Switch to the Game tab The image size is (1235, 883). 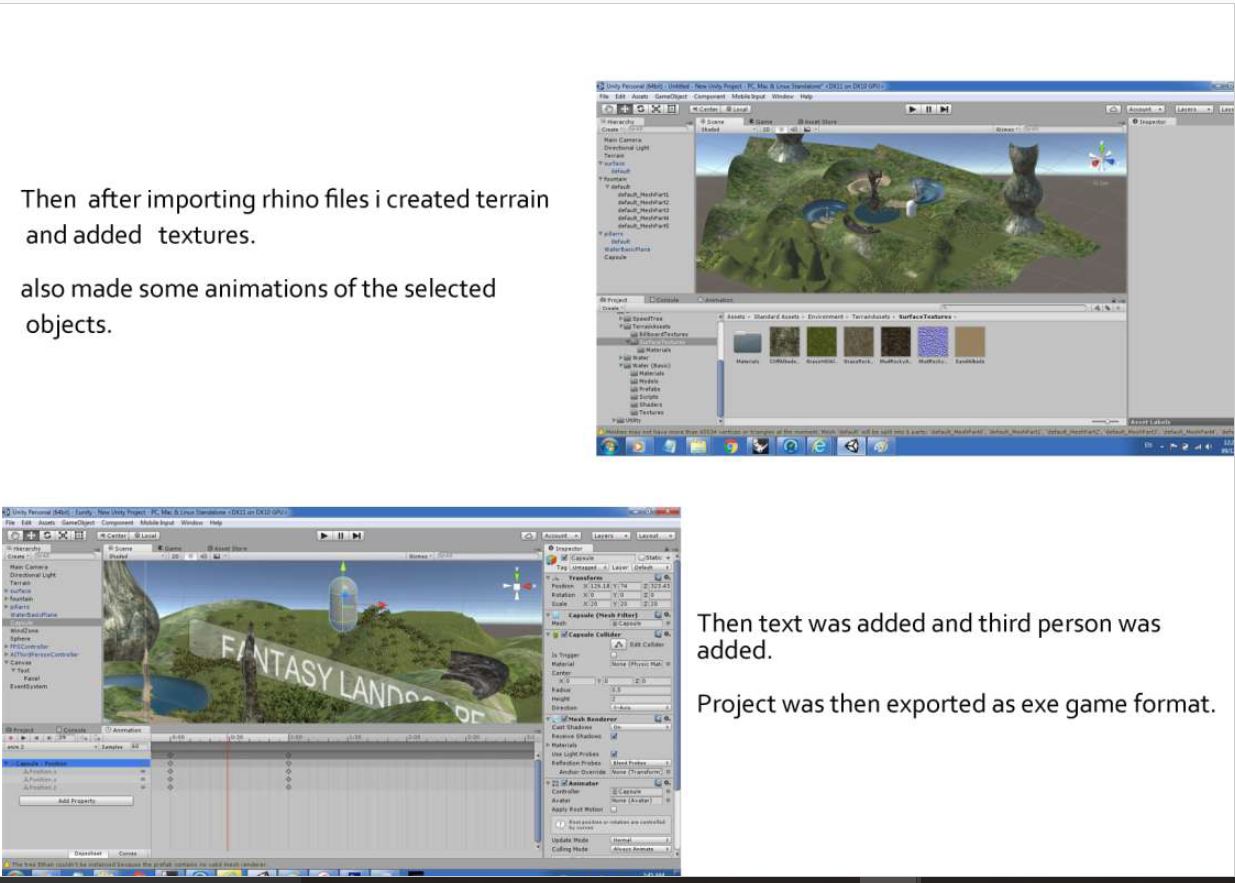[172, 549]
